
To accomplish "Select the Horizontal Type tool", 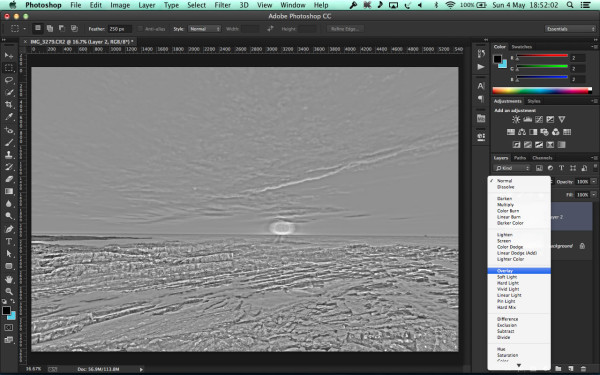I will [9, 241].
